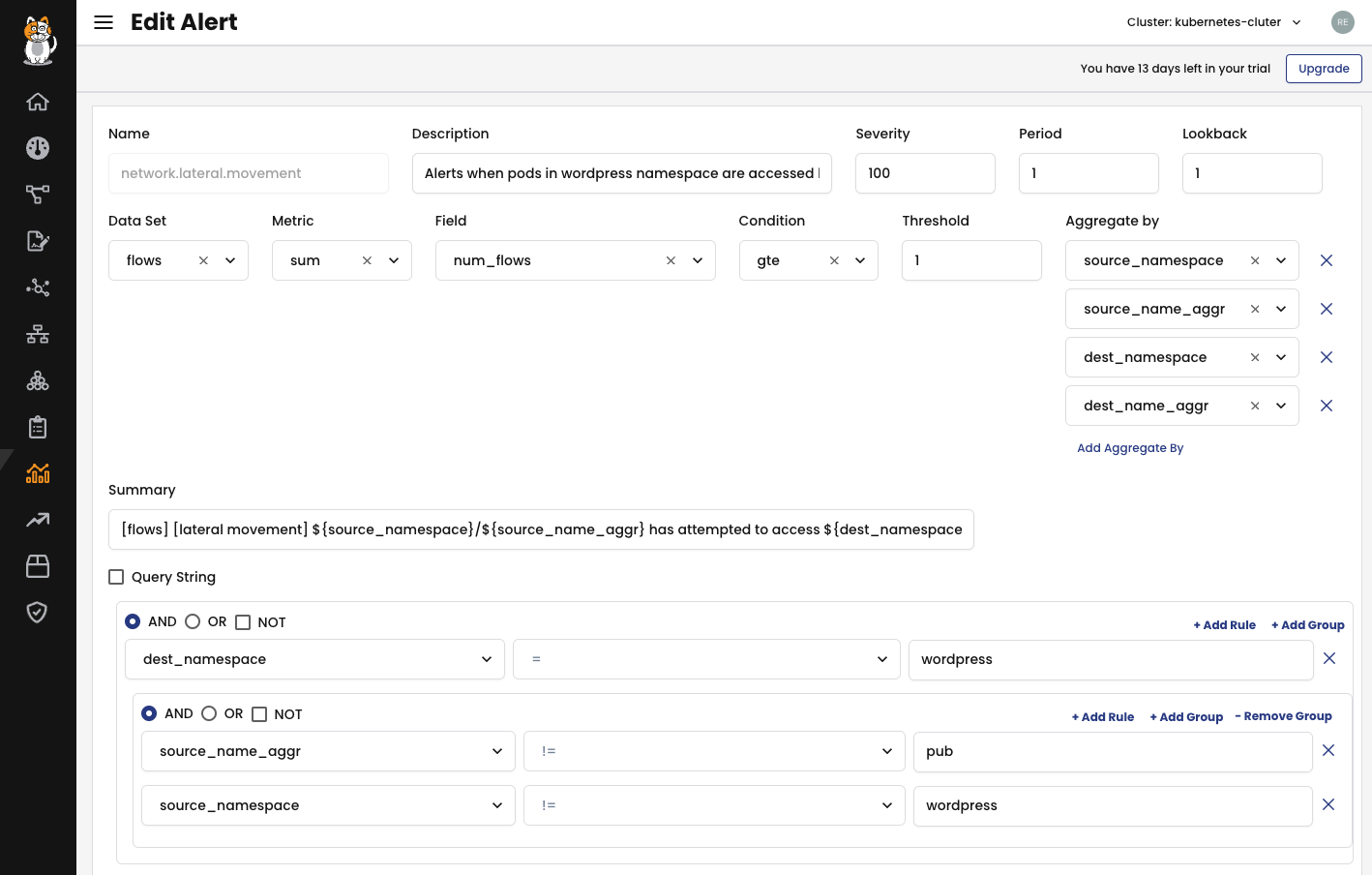
Task: Open the Condition gte dropdown
Action: tap(860, 260)
